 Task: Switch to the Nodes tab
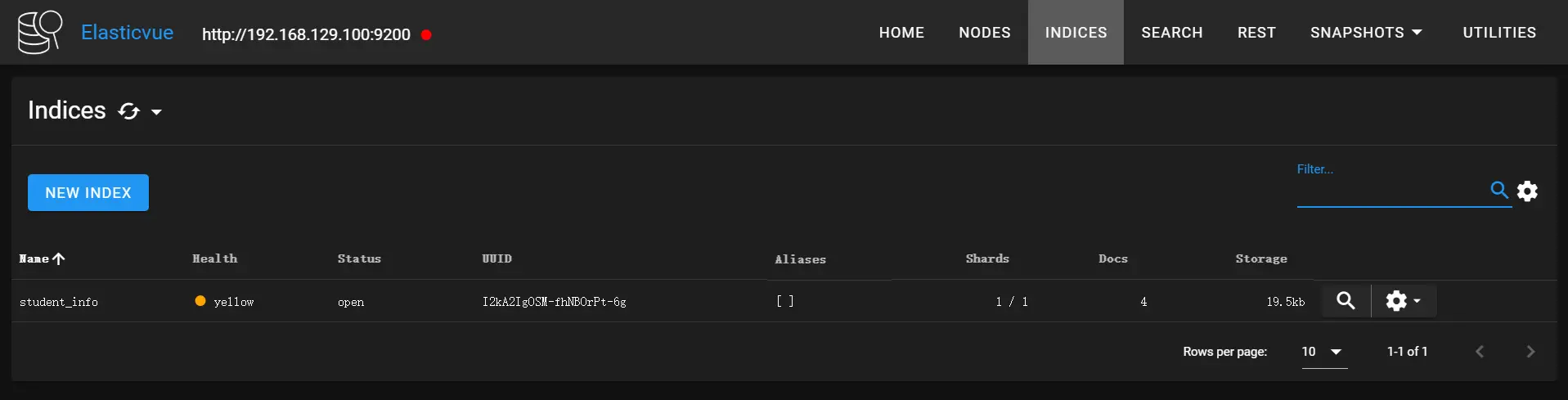(x=984, y=33)
